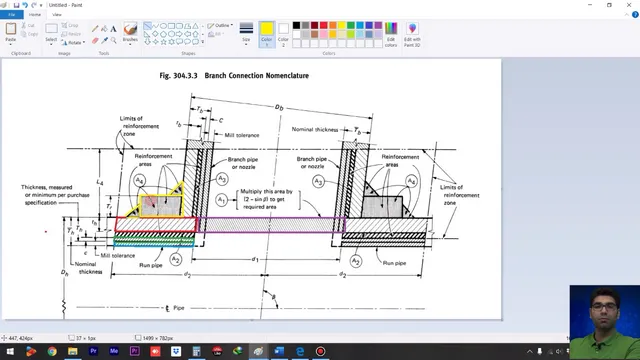640x360 pixels.
Task: Select the Pencil tool
Action: click(x=95, y=29)
